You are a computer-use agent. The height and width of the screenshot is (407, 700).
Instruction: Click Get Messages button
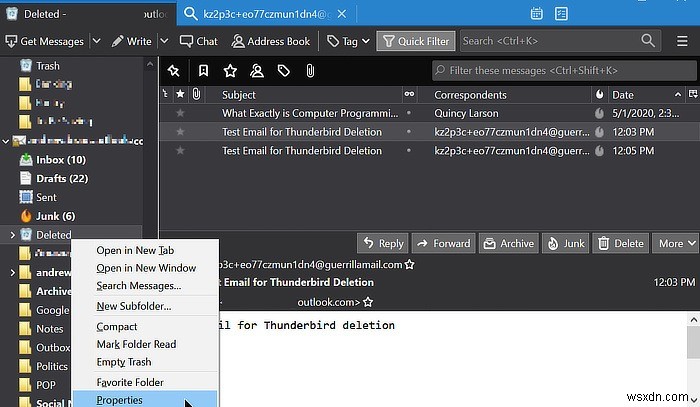click(45, 41)
